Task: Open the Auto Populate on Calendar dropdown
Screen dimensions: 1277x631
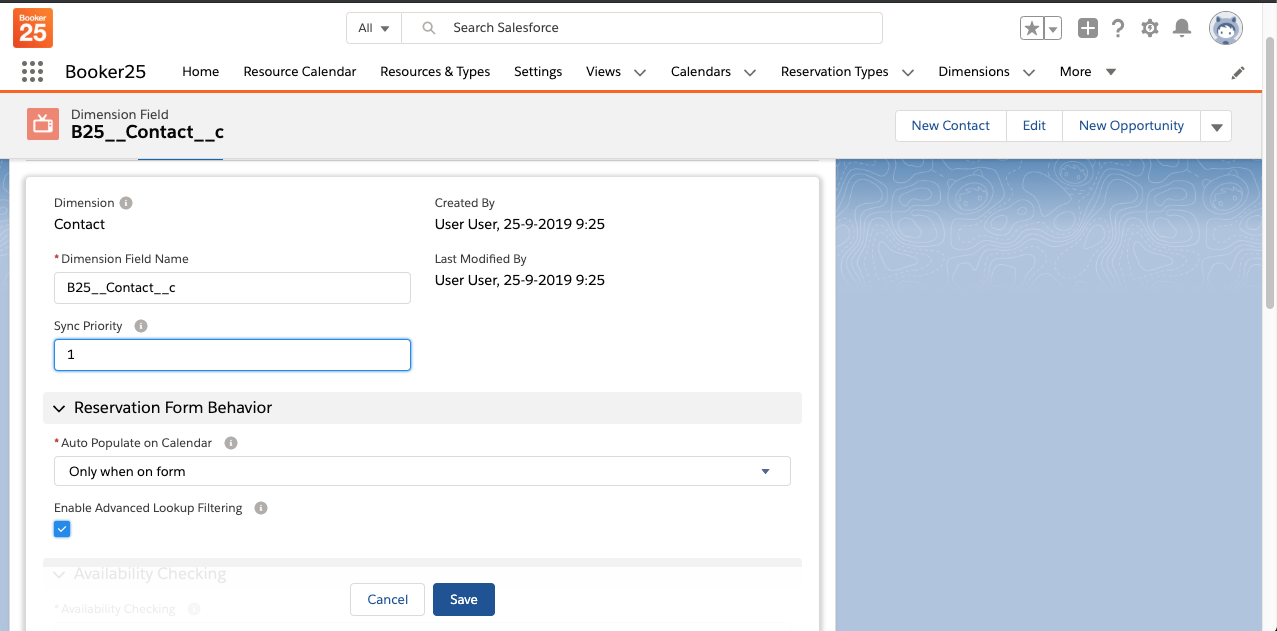Action: [421, 471]
